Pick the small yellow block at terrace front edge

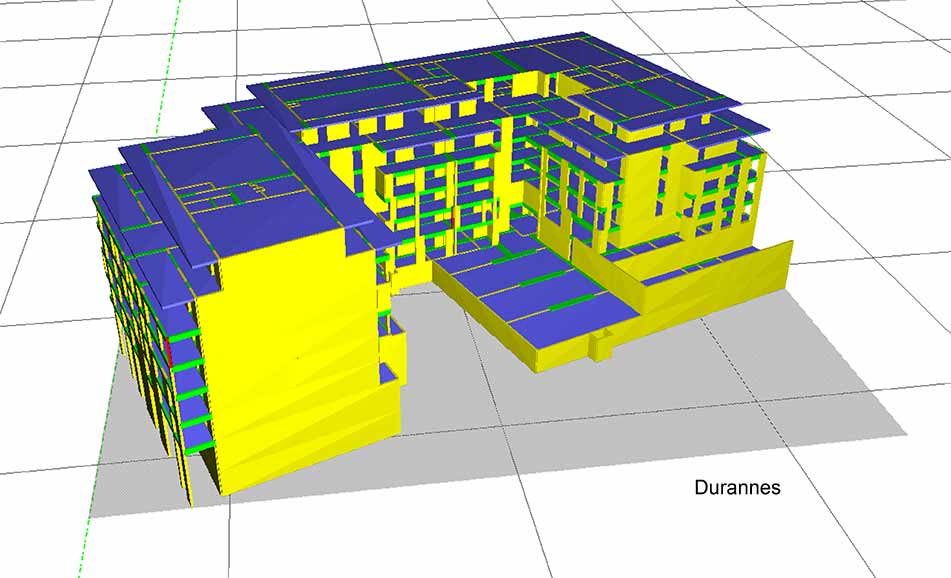[600, 347]
